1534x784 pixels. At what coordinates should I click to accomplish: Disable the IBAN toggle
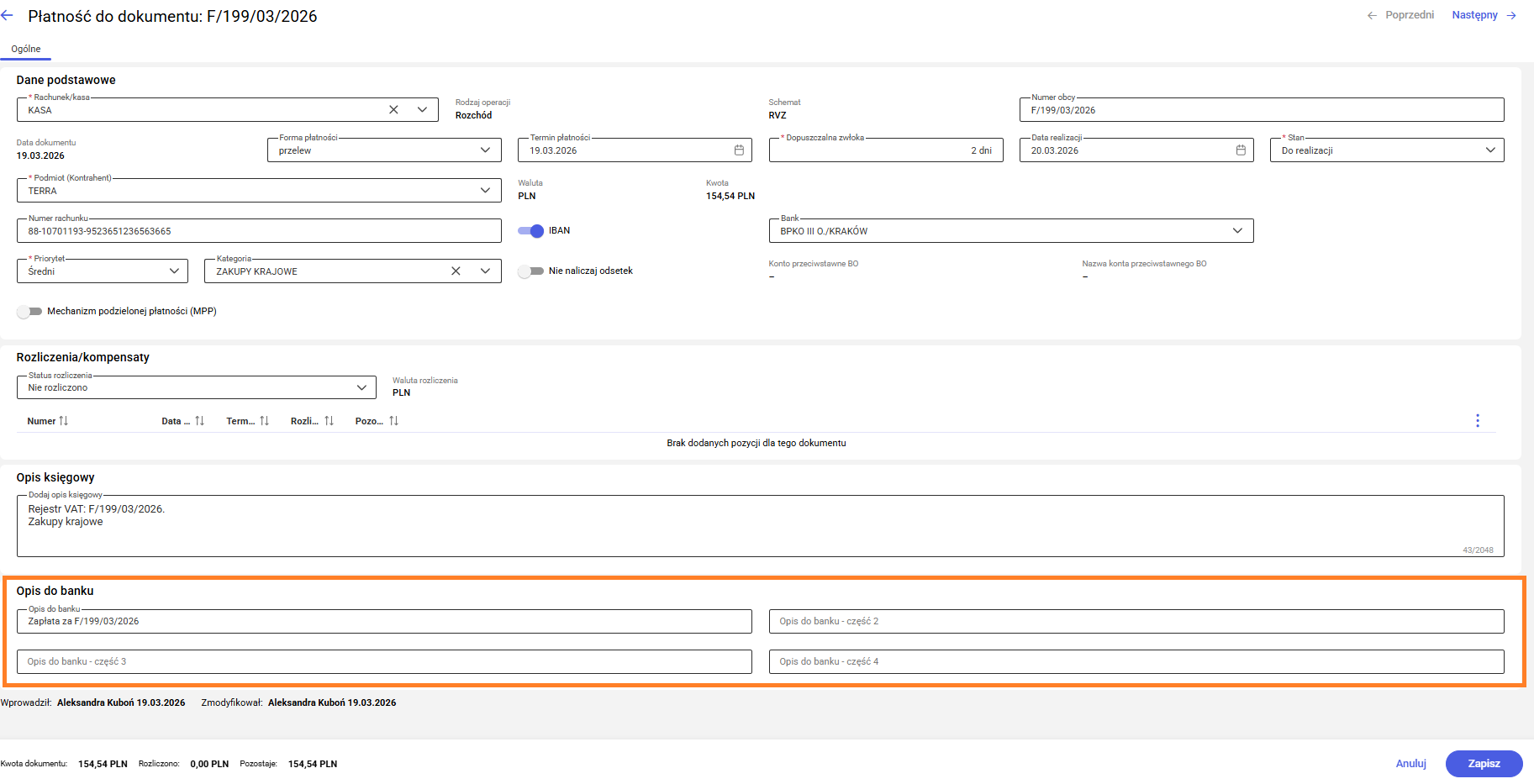[530, 231]
